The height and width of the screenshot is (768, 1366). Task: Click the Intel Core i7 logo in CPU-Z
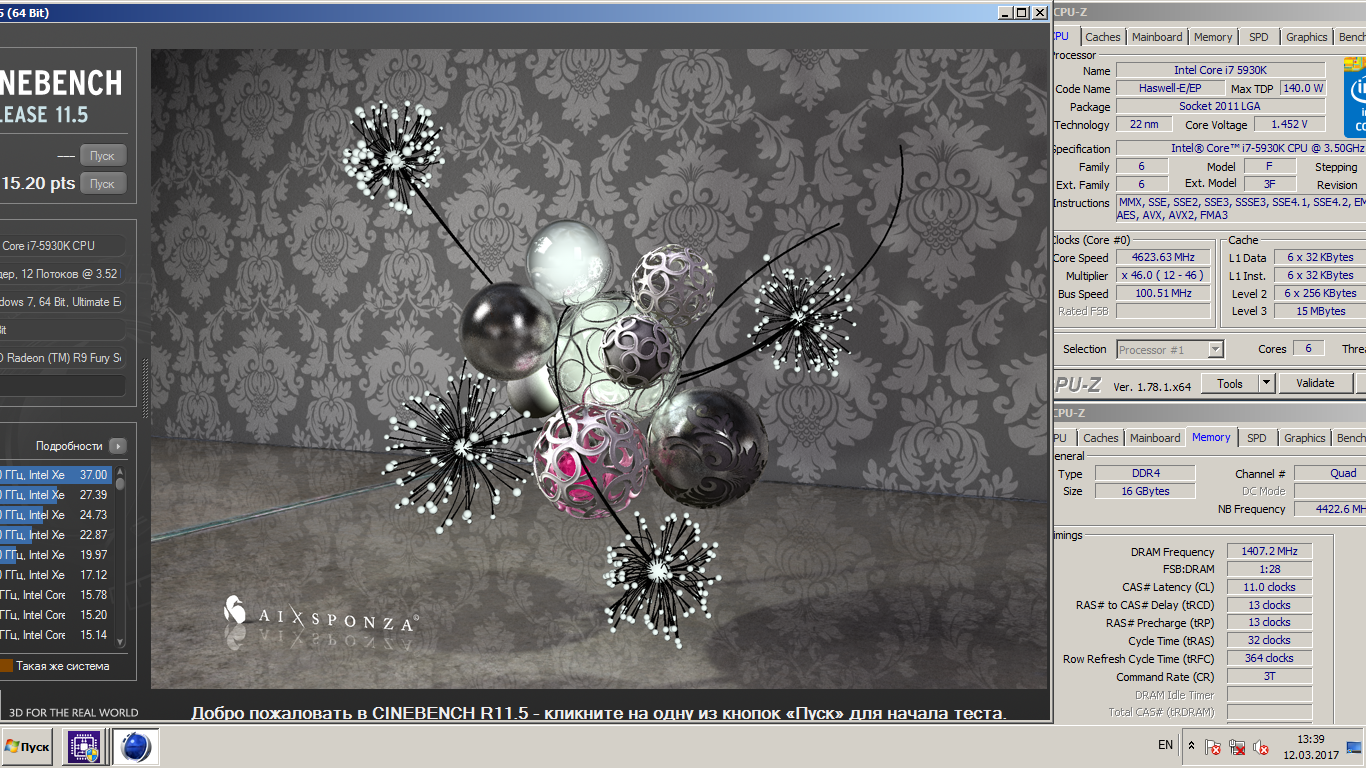point(1355,98)
